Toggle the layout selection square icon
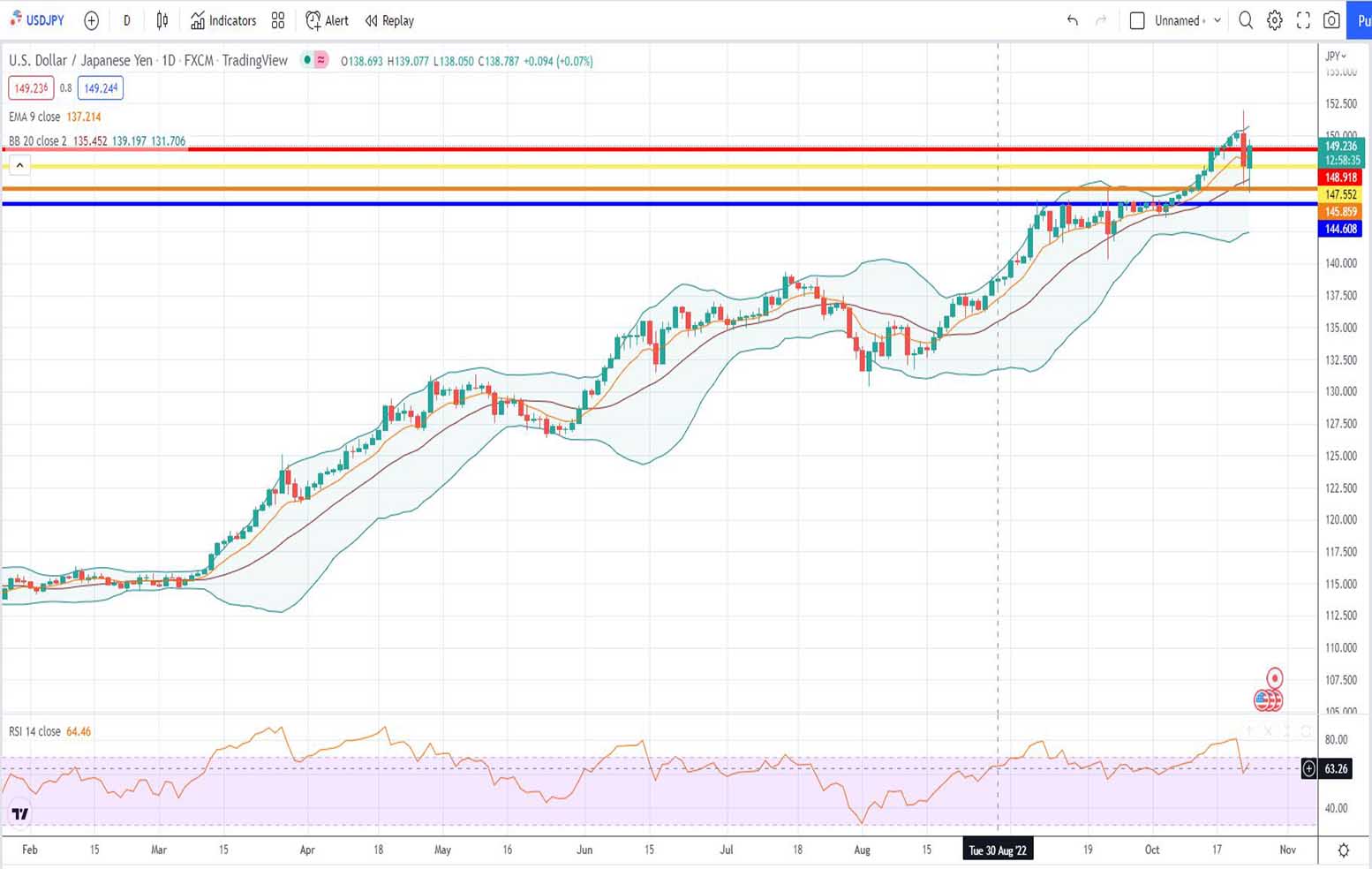The image size is (1372, 869). coord(1137,20)
